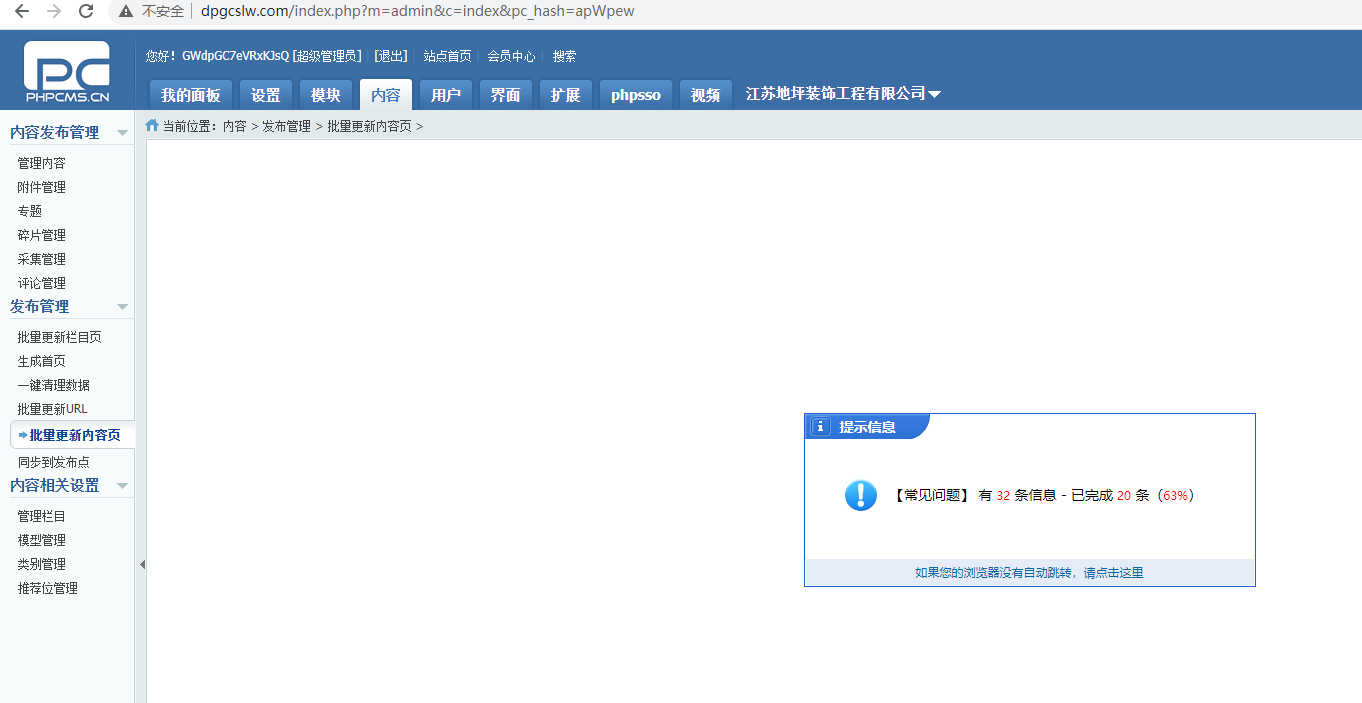Click the PHPCMS logo
This screenshot has height=703, width=1362.
pos(67,72)
